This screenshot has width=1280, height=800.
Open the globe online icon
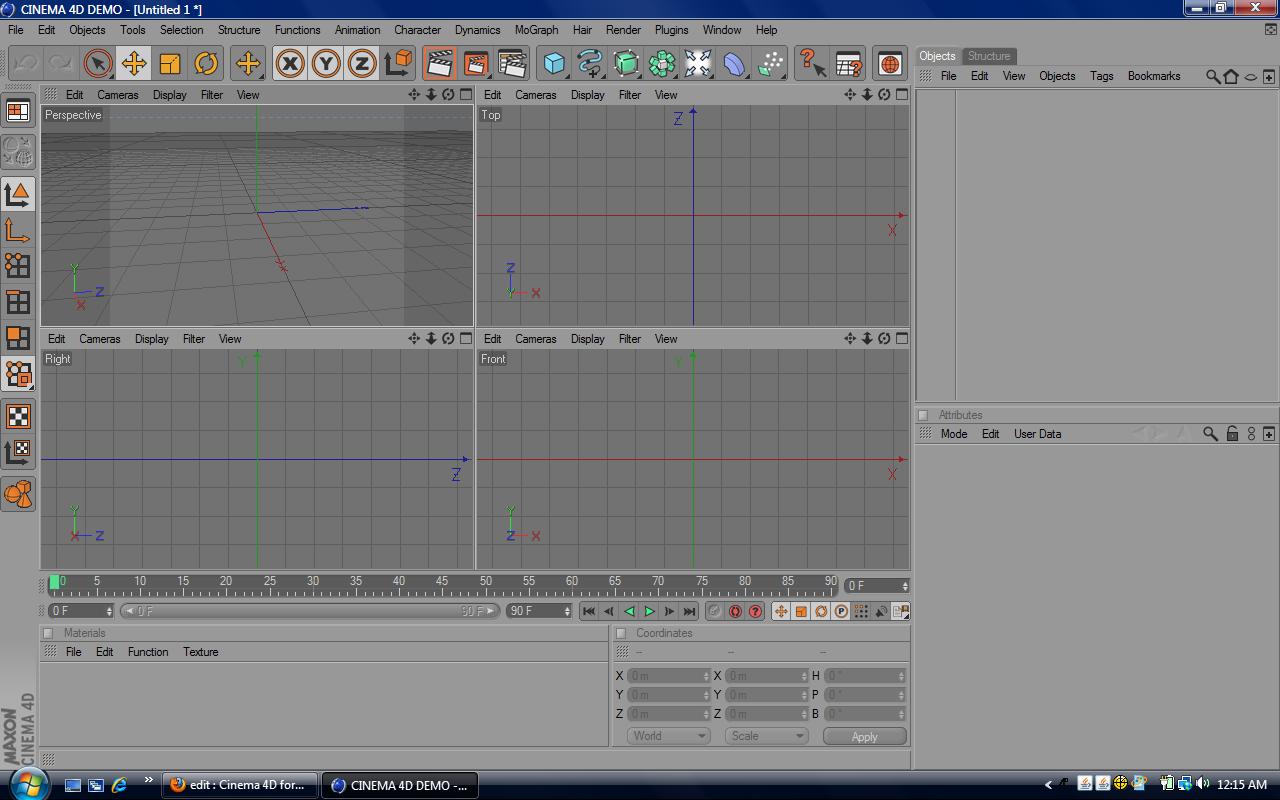point(889,64)
